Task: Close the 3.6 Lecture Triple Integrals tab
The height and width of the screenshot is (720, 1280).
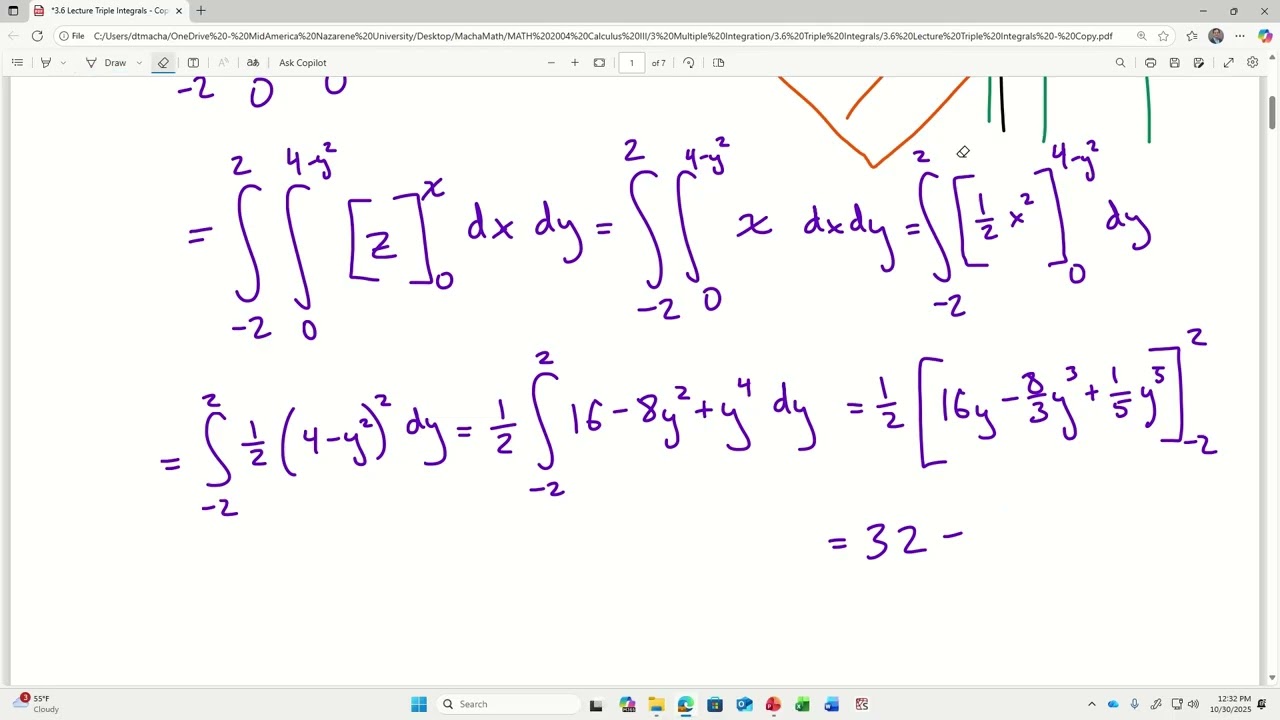Action: [x=179, y=11]
